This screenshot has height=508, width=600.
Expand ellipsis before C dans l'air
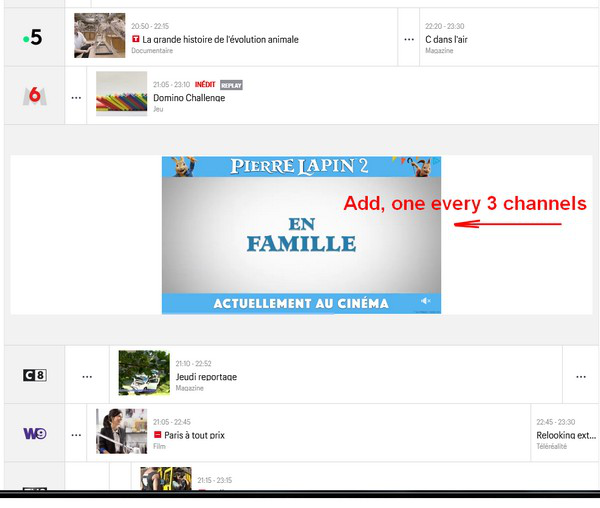point(409,39)
